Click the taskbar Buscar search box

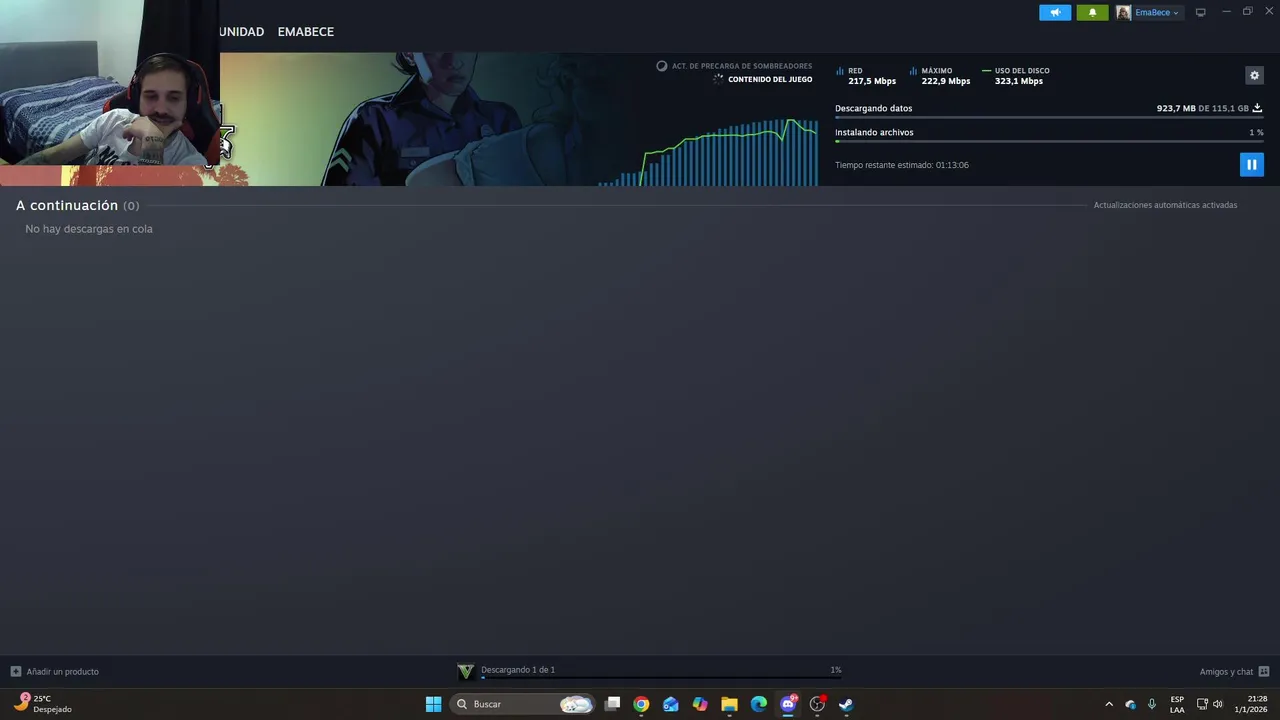pos(522,704)
